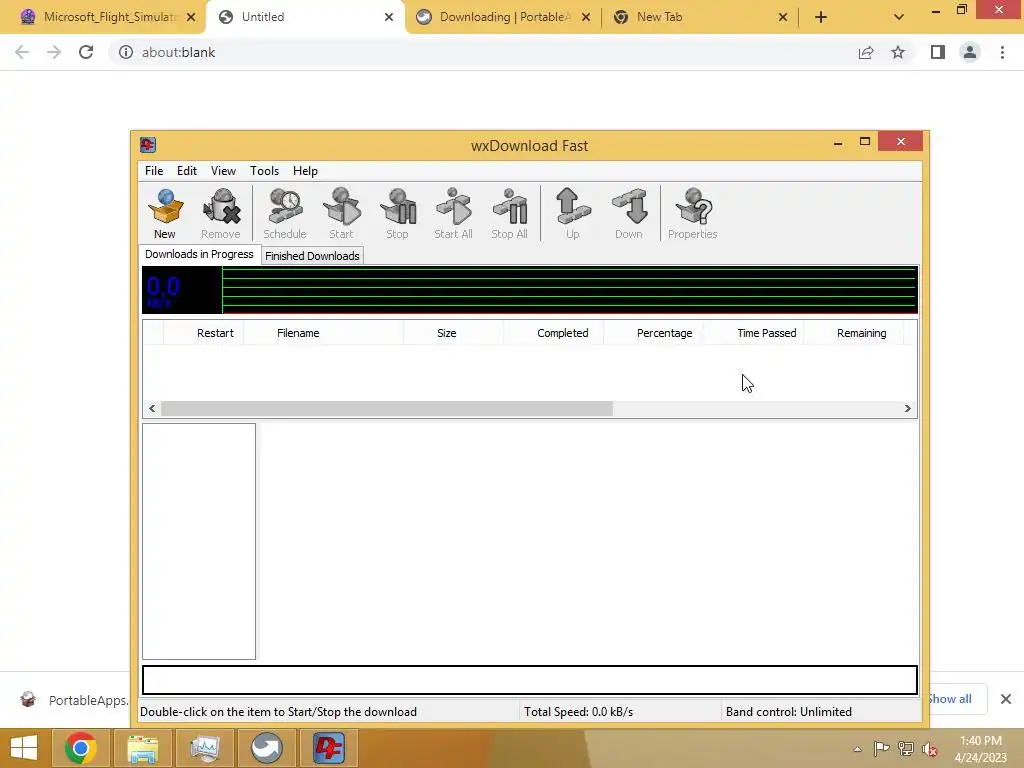The image size is (1024, 768).
Task: Click the Total Speed status bar entry
Action: click(579, 712)
